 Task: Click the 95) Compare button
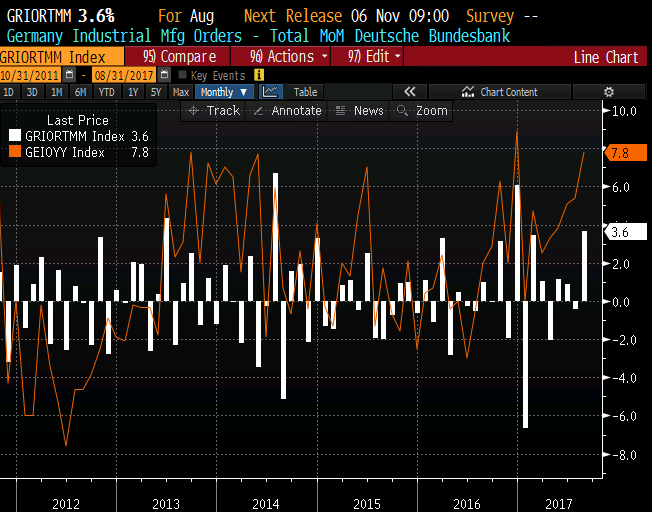(178, 56)
